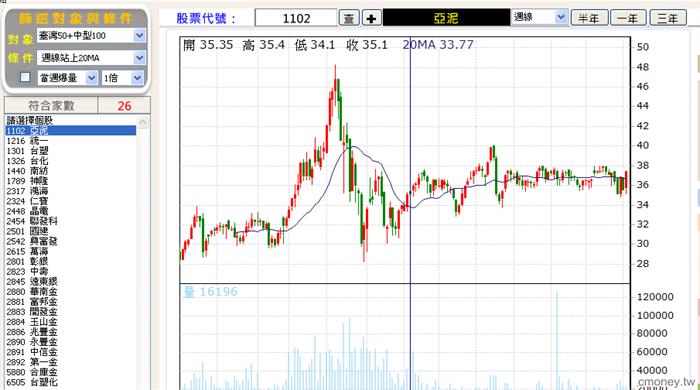
Task: Click the stock code input field showing 1102
Action: coord(296,18)
